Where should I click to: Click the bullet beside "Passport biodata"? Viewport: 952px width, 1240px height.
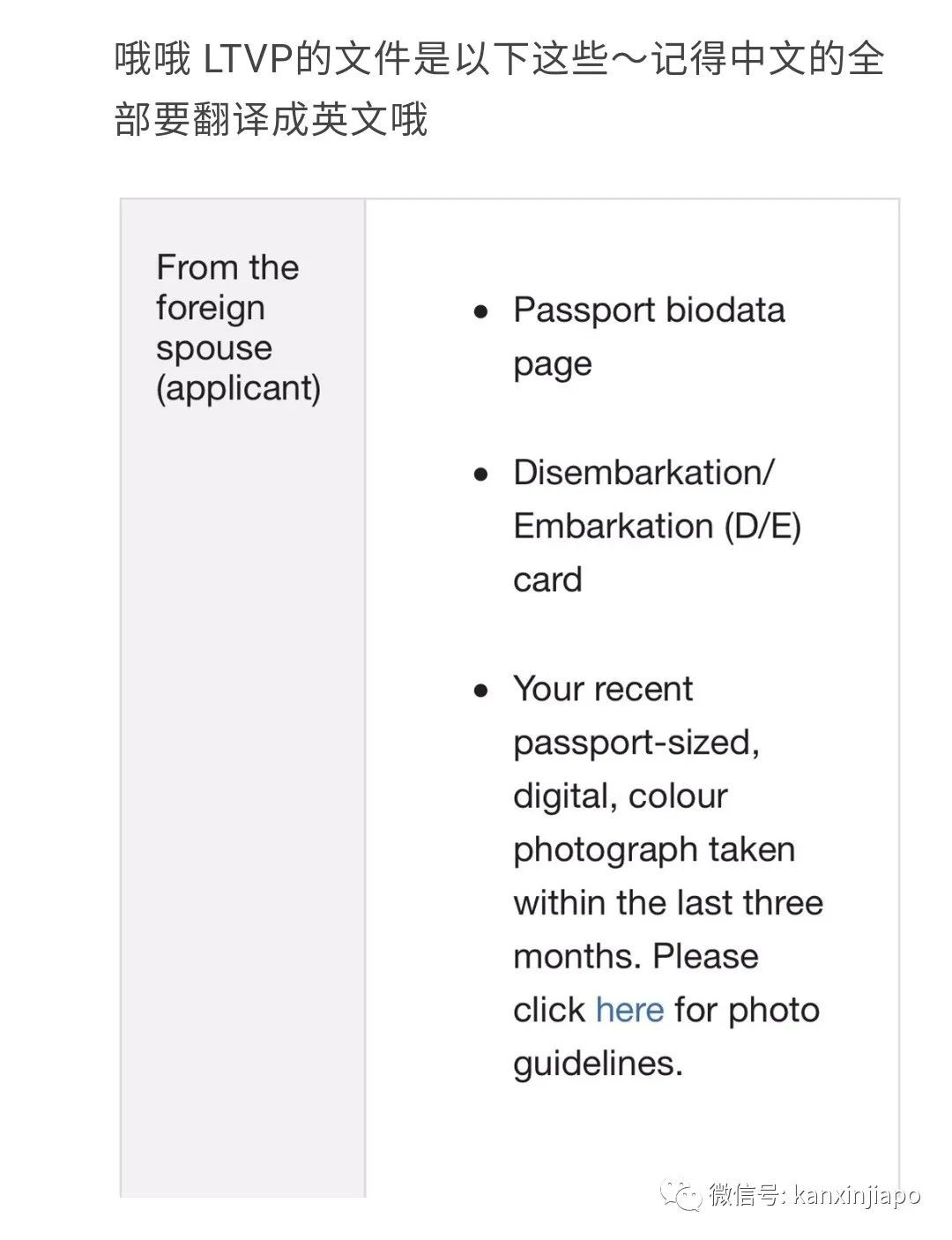pyautogui.click(x=480, y=311)
